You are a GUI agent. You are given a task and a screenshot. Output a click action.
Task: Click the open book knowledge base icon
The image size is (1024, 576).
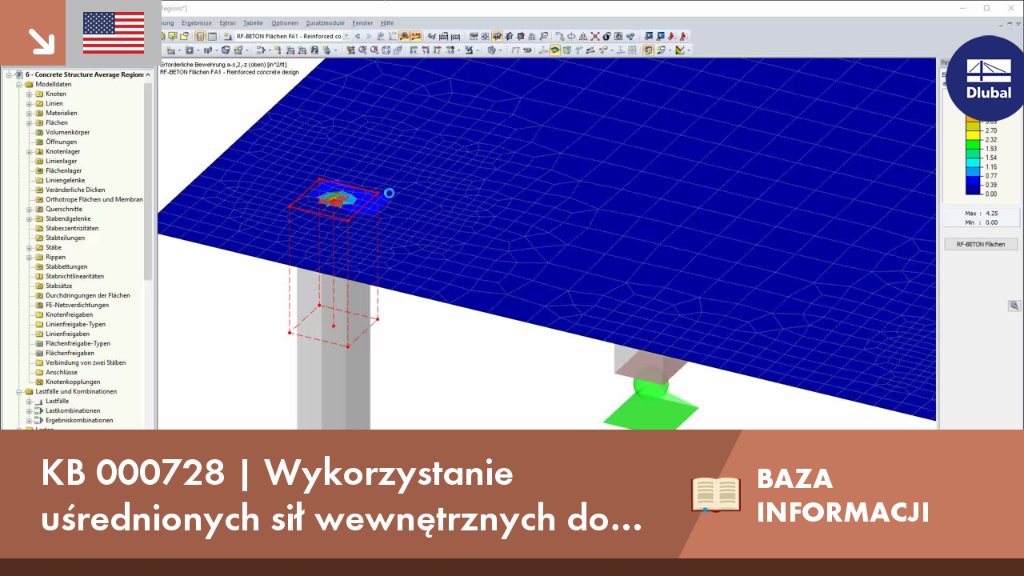(716, 494)
